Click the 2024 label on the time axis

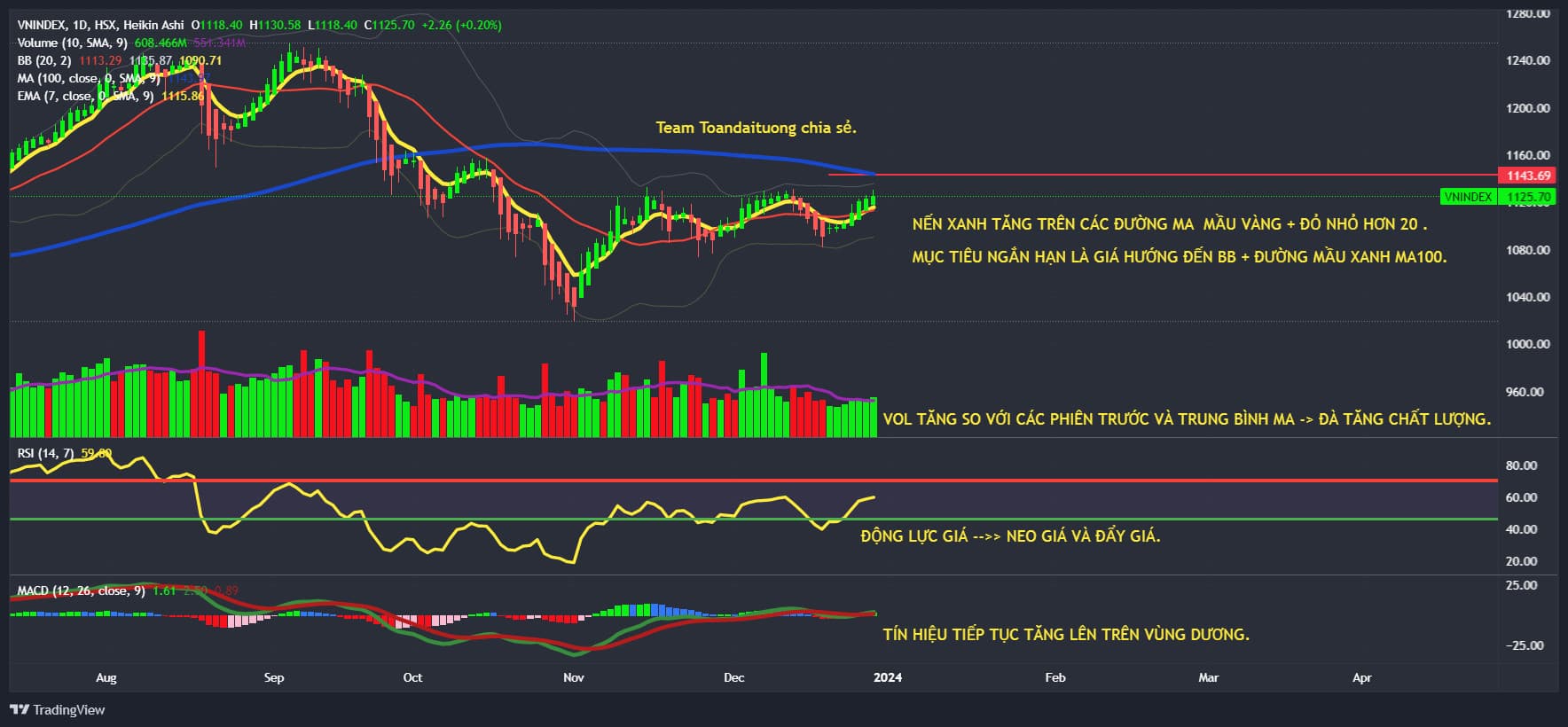pyautogui.click(x=888, y=677)
